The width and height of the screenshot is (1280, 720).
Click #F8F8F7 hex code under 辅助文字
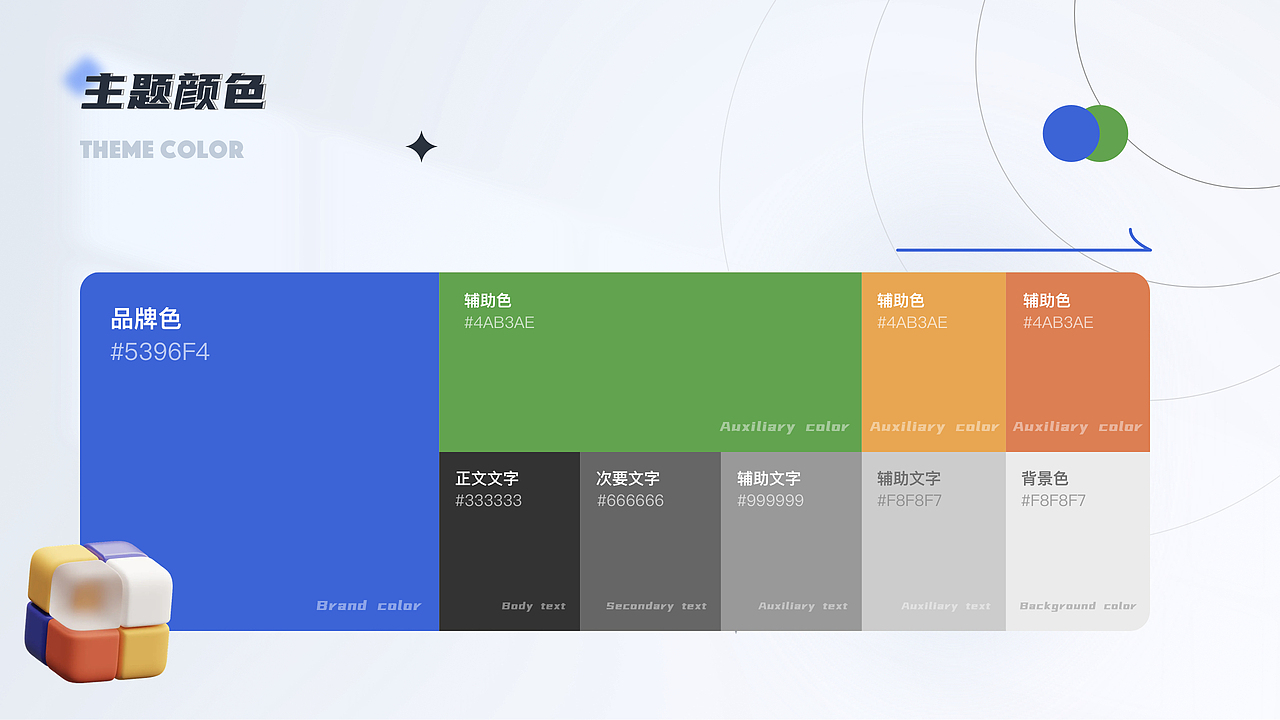click(909, 501)
